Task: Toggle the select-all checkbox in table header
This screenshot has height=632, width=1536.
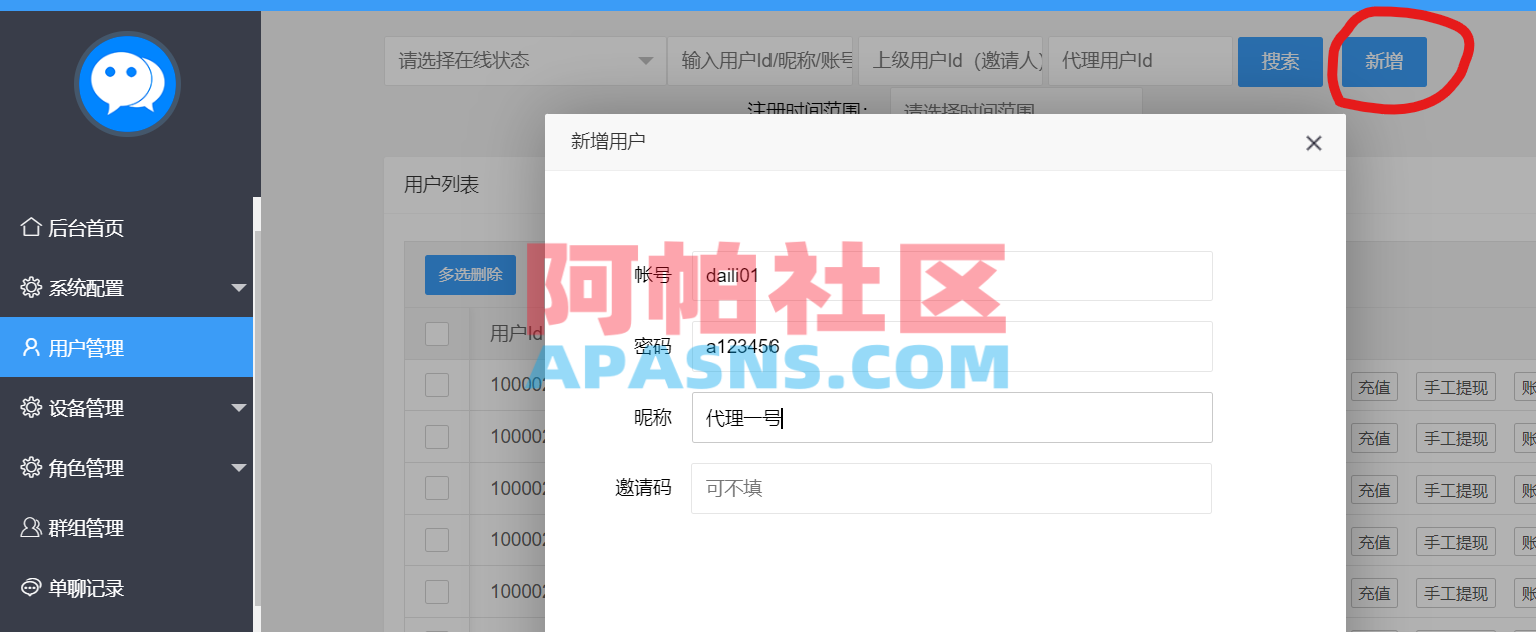Action: pyautogui.click(x=437, y=333)
